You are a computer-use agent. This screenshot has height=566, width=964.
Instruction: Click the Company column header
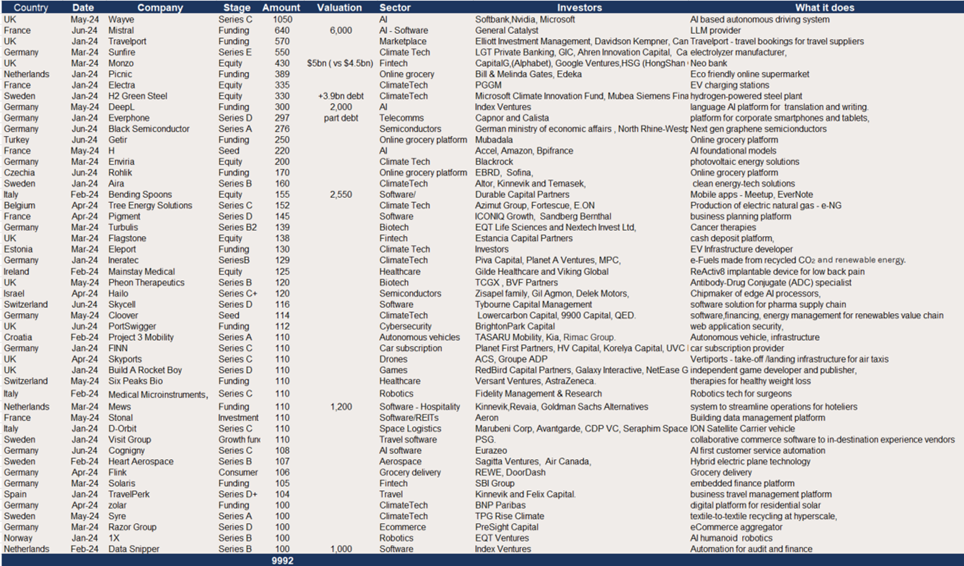160,7
